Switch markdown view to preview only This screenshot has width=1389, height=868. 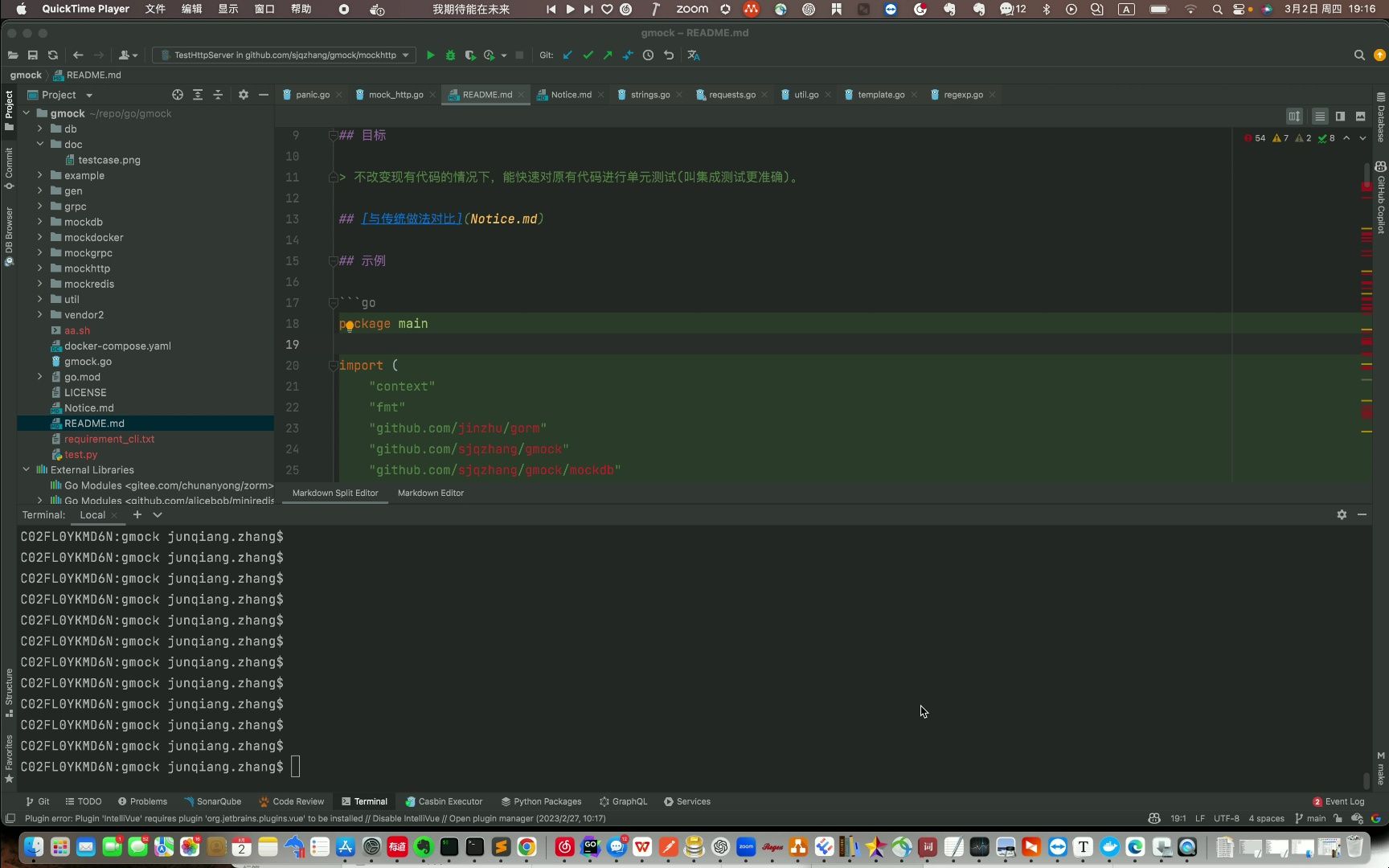(1360, 117)
